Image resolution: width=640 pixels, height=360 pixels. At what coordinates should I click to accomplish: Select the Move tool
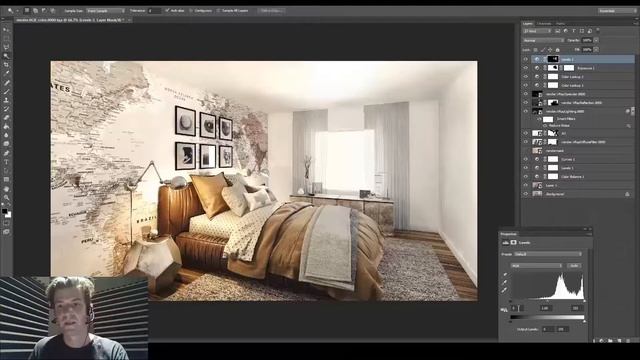(6, 30)
